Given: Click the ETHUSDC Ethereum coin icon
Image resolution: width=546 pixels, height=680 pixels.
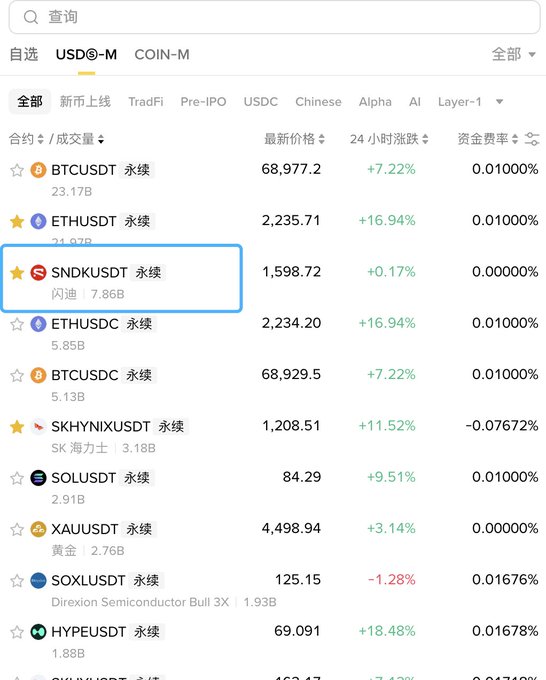Looking at the screenshot, I should pyautogui.click(x=38, y=324).
